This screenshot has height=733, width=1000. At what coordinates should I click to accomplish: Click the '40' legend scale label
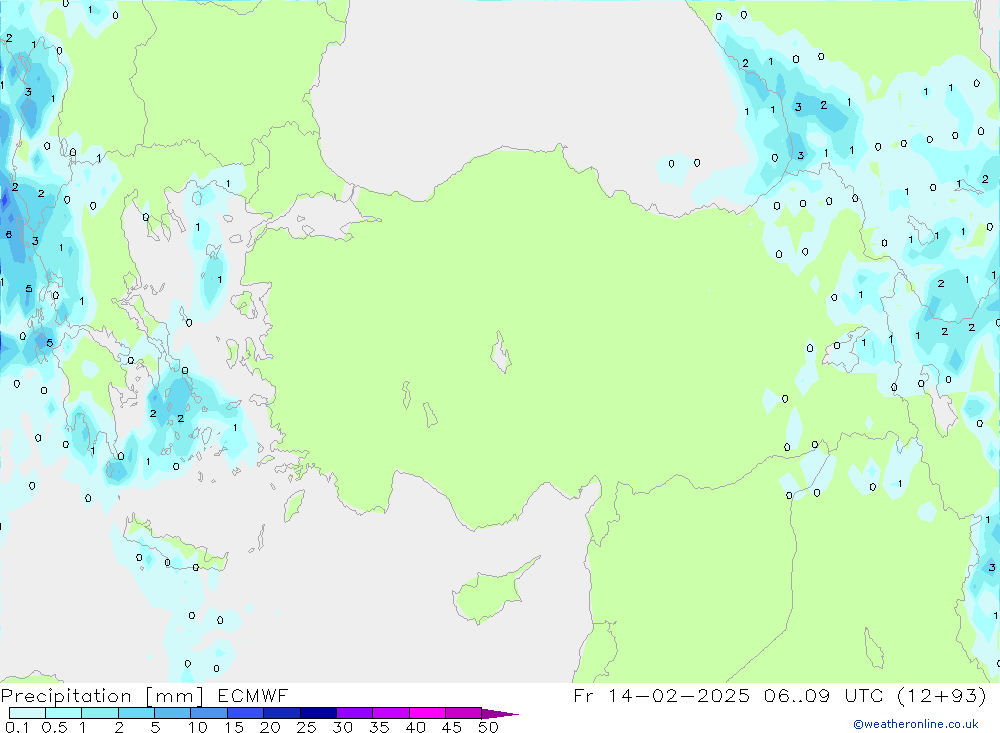tap(416, 727)
